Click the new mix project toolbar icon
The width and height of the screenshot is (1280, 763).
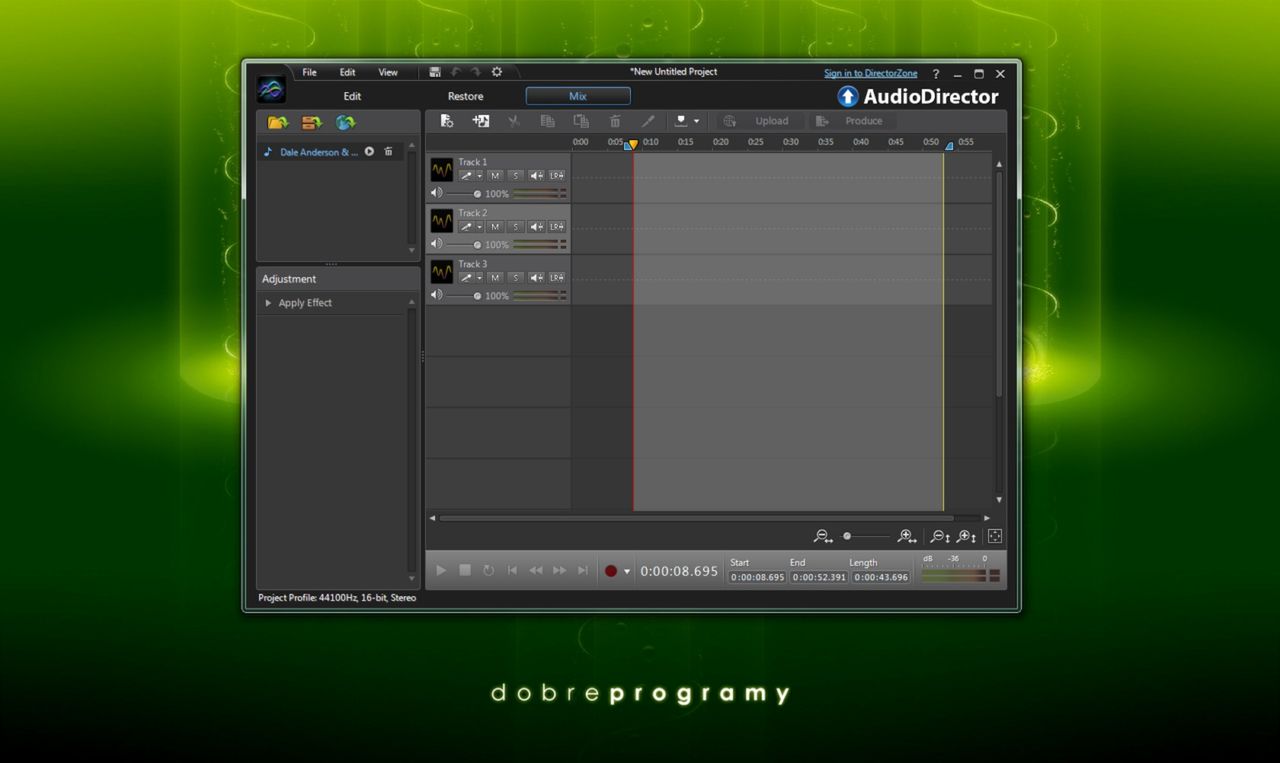447,121
